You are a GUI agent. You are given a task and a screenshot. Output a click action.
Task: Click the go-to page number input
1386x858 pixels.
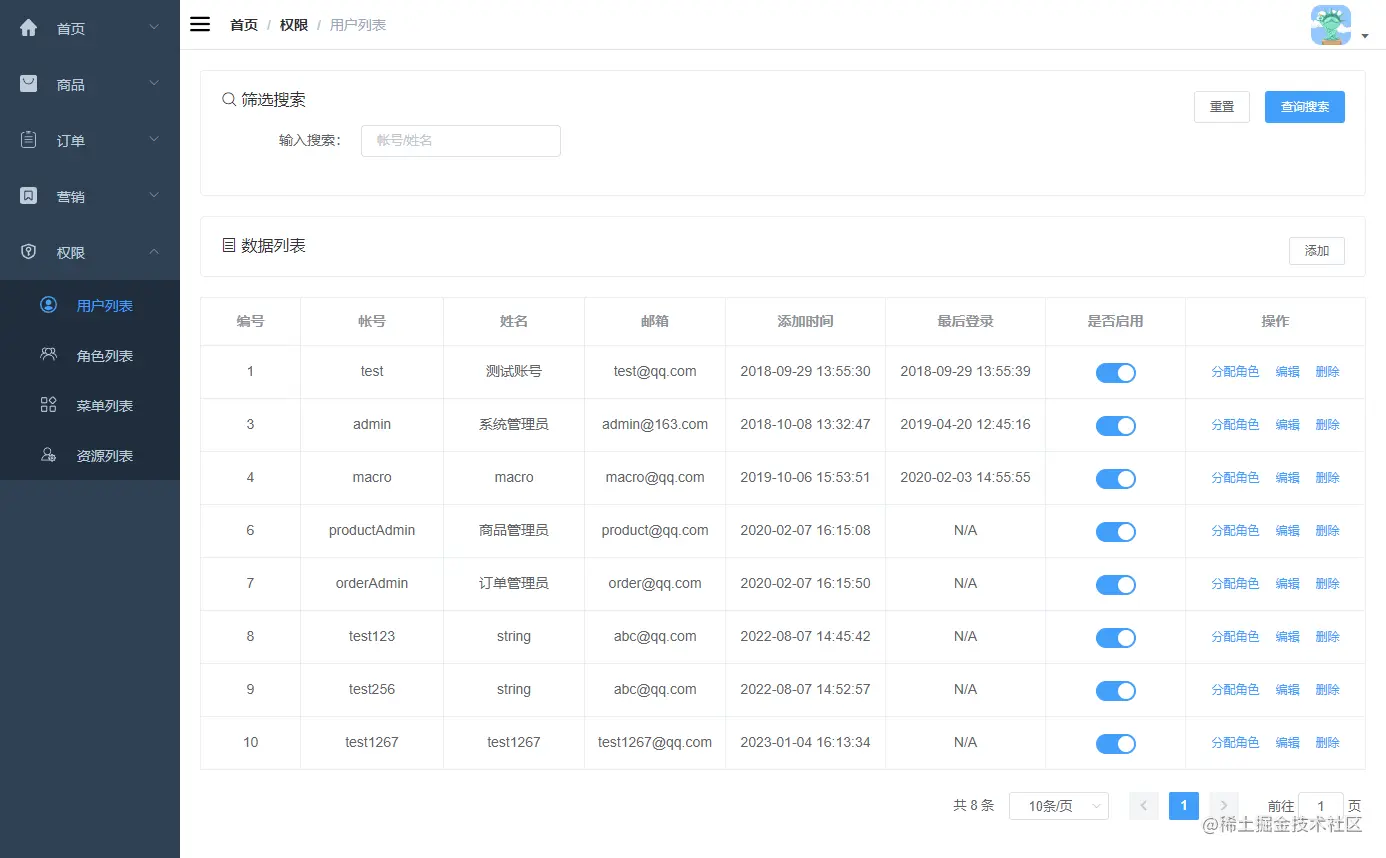pyautogui.click(x=1321, y=806)
